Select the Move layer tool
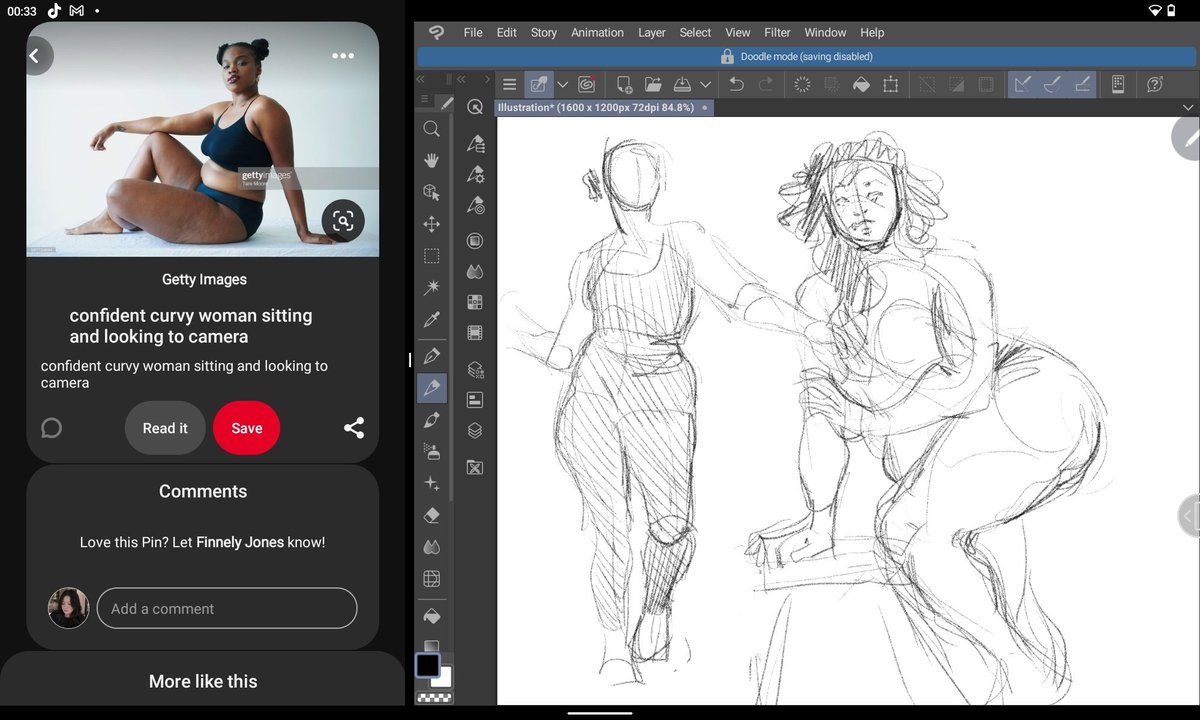The image size is (1200, 720). tap(431, 224)
